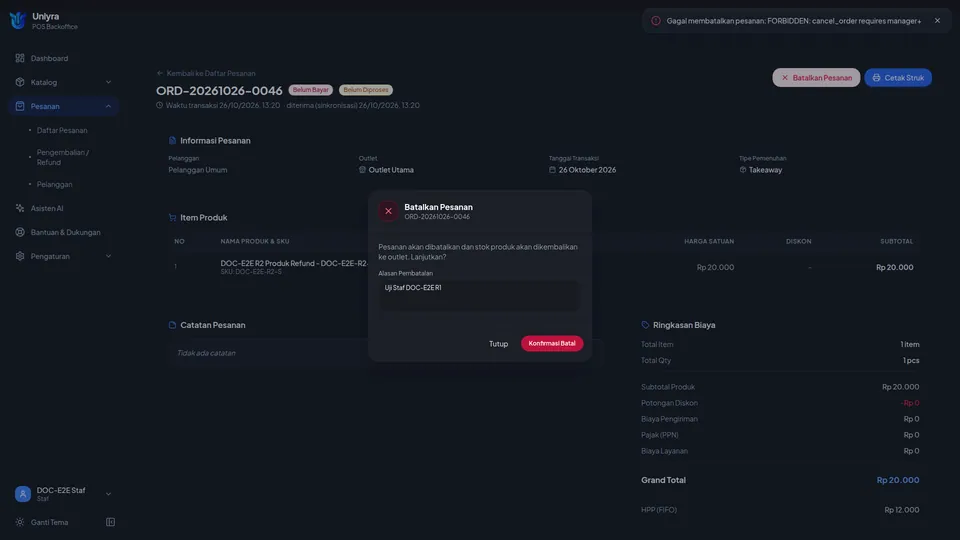The image size is (960, 540).
Task: Click the back arrow icon
Action: (x=160, y=73)
